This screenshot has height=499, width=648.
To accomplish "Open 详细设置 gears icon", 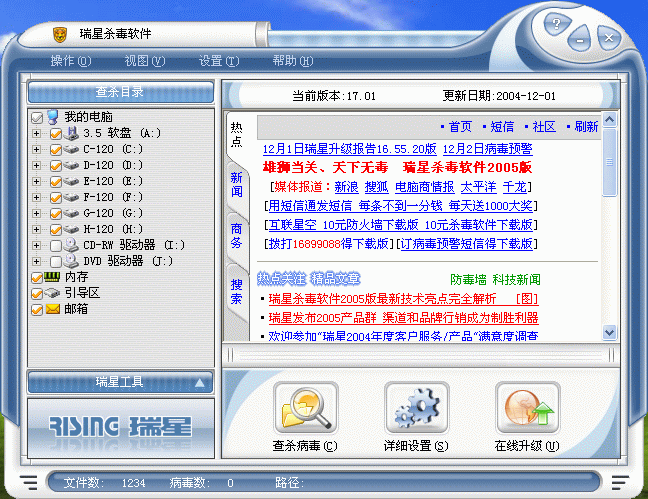I will click(x=417, y=407).
